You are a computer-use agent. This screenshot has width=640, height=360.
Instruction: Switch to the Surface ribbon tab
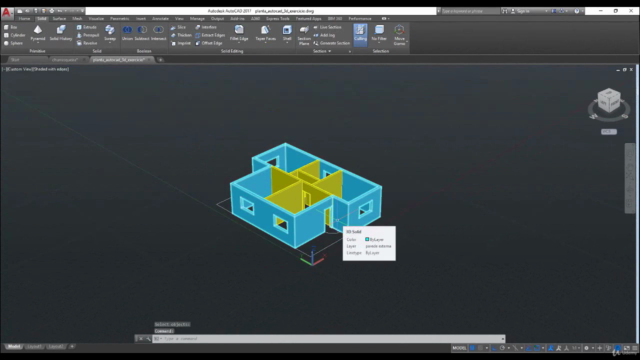tap(59, 18)
